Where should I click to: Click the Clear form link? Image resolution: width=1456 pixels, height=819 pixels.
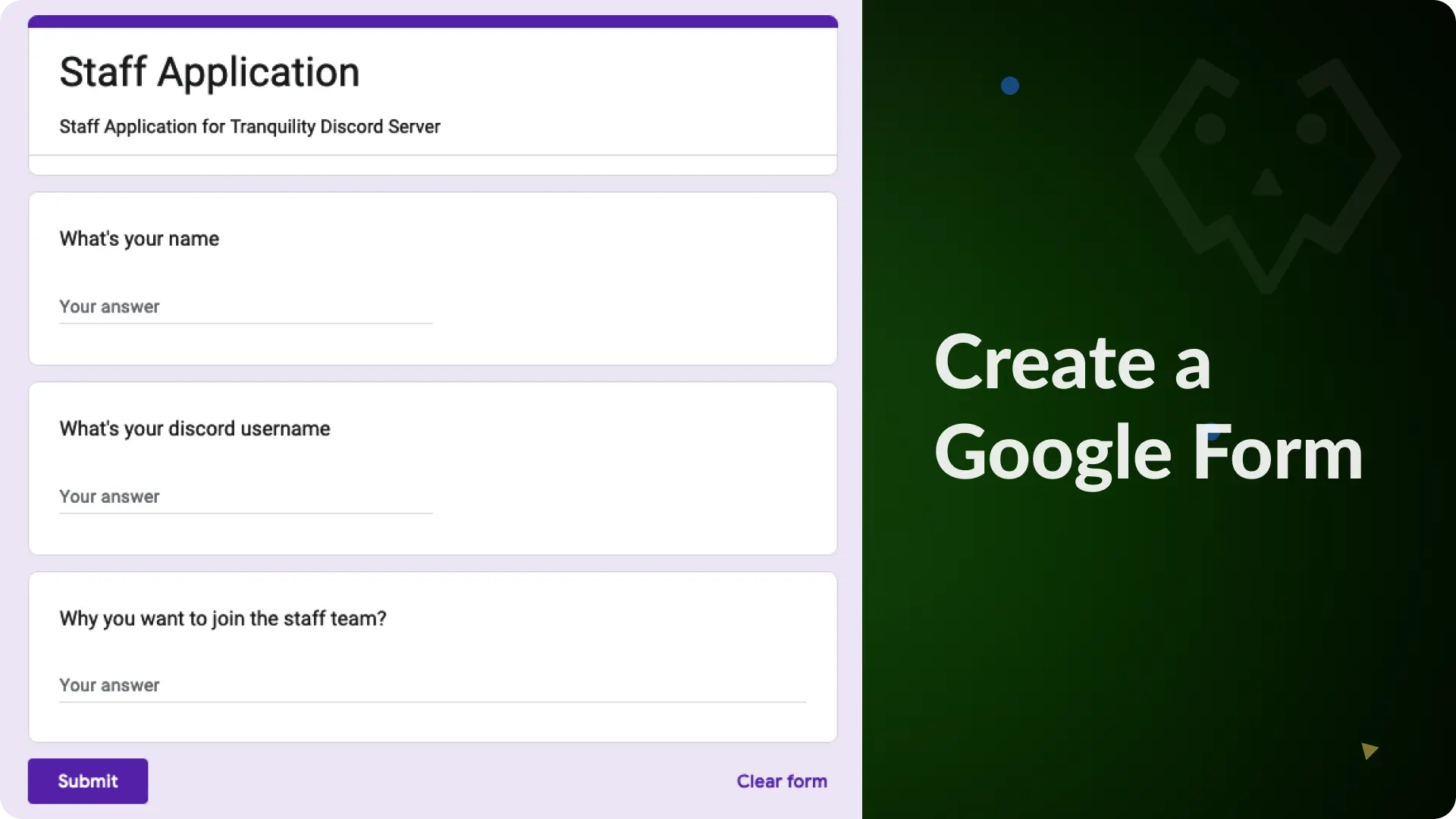[x=782, y=781]
